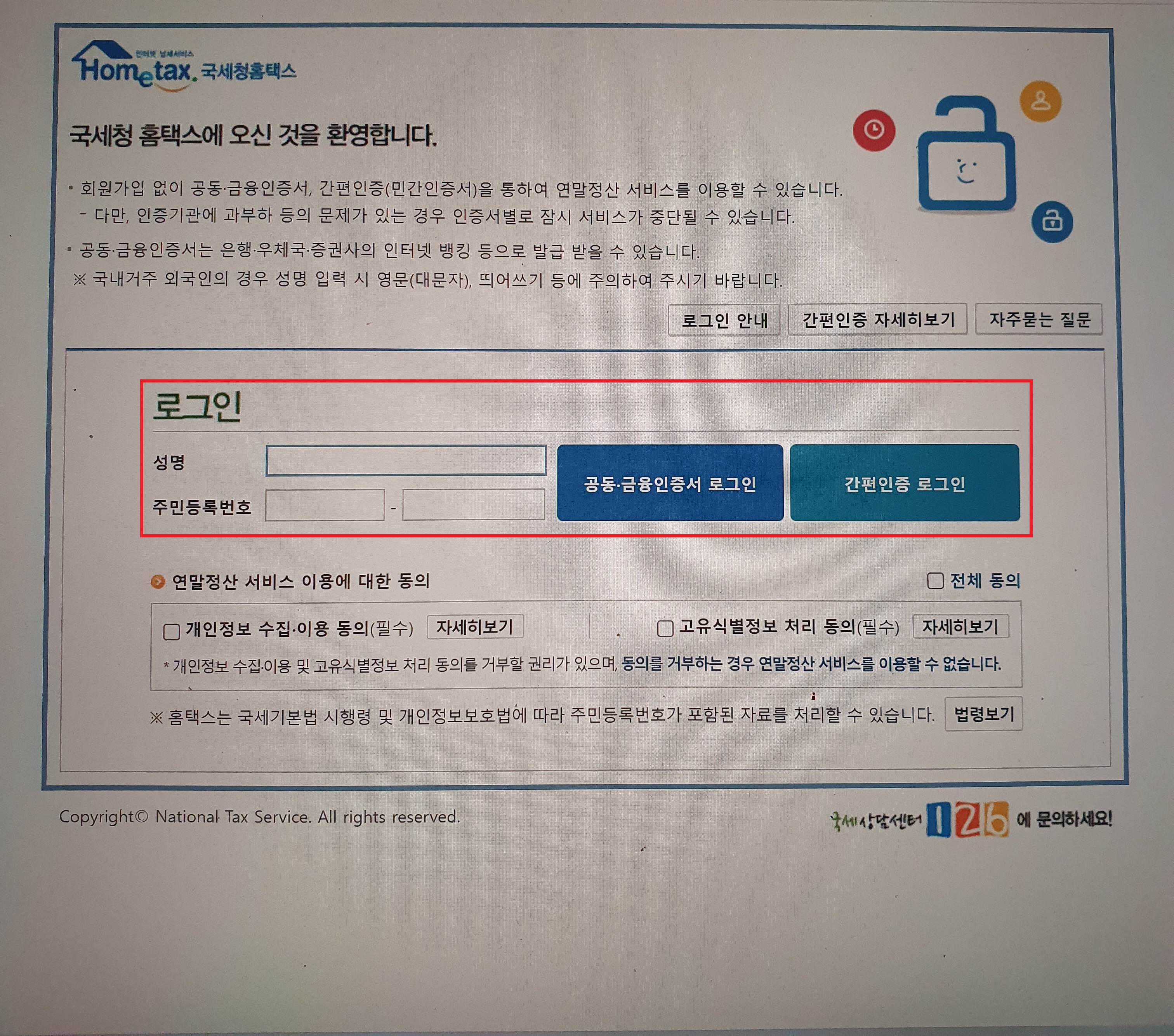Open 자세히보기 for 고유식별정보 처리 동의
The height and width of the screenshot is (1036, 1174).
click(960, 626)
